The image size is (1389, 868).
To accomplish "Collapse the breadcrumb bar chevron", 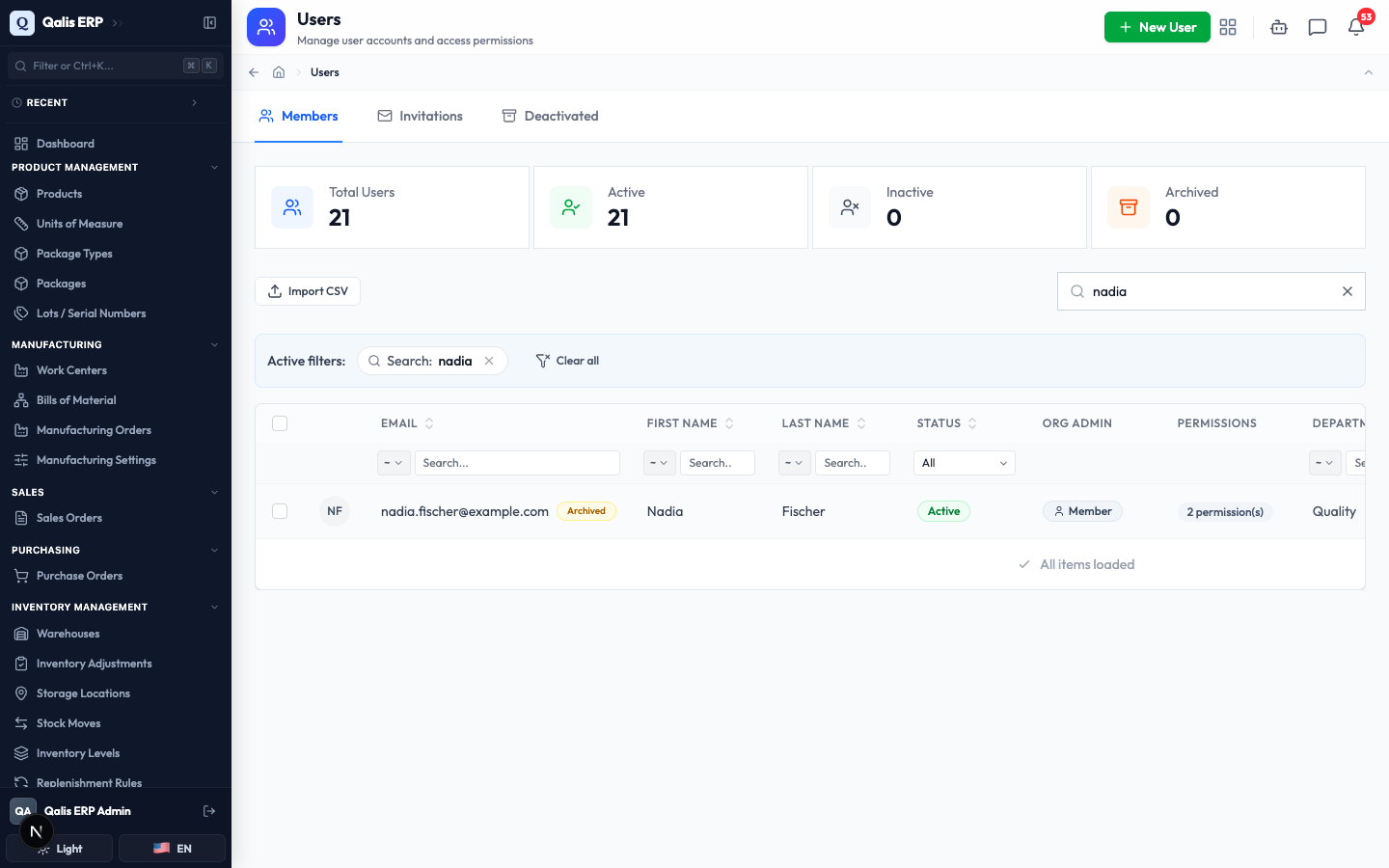I will 1368,72.
